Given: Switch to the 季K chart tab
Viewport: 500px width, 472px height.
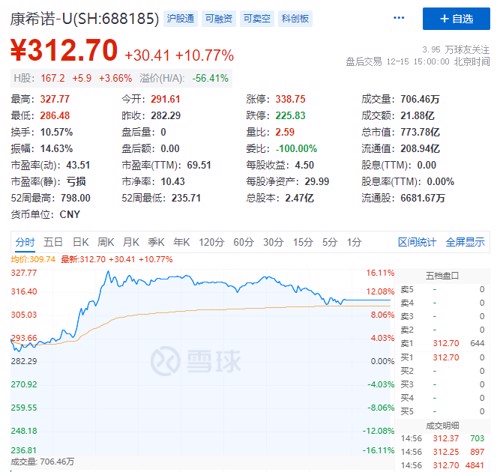Looking at the screenshot, I should pos(156,242).
